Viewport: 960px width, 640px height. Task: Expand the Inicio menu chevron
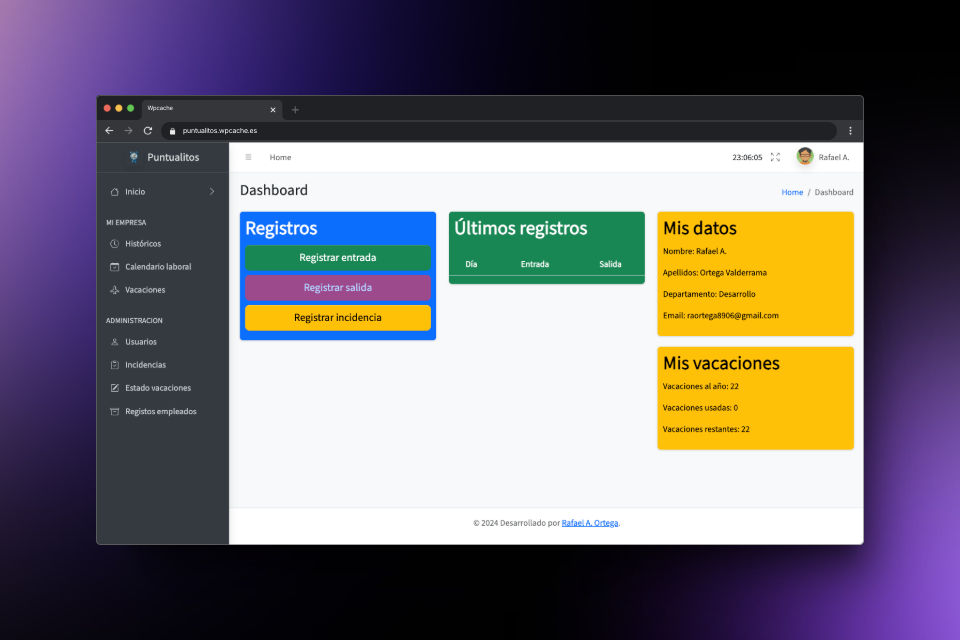point(212,192)
